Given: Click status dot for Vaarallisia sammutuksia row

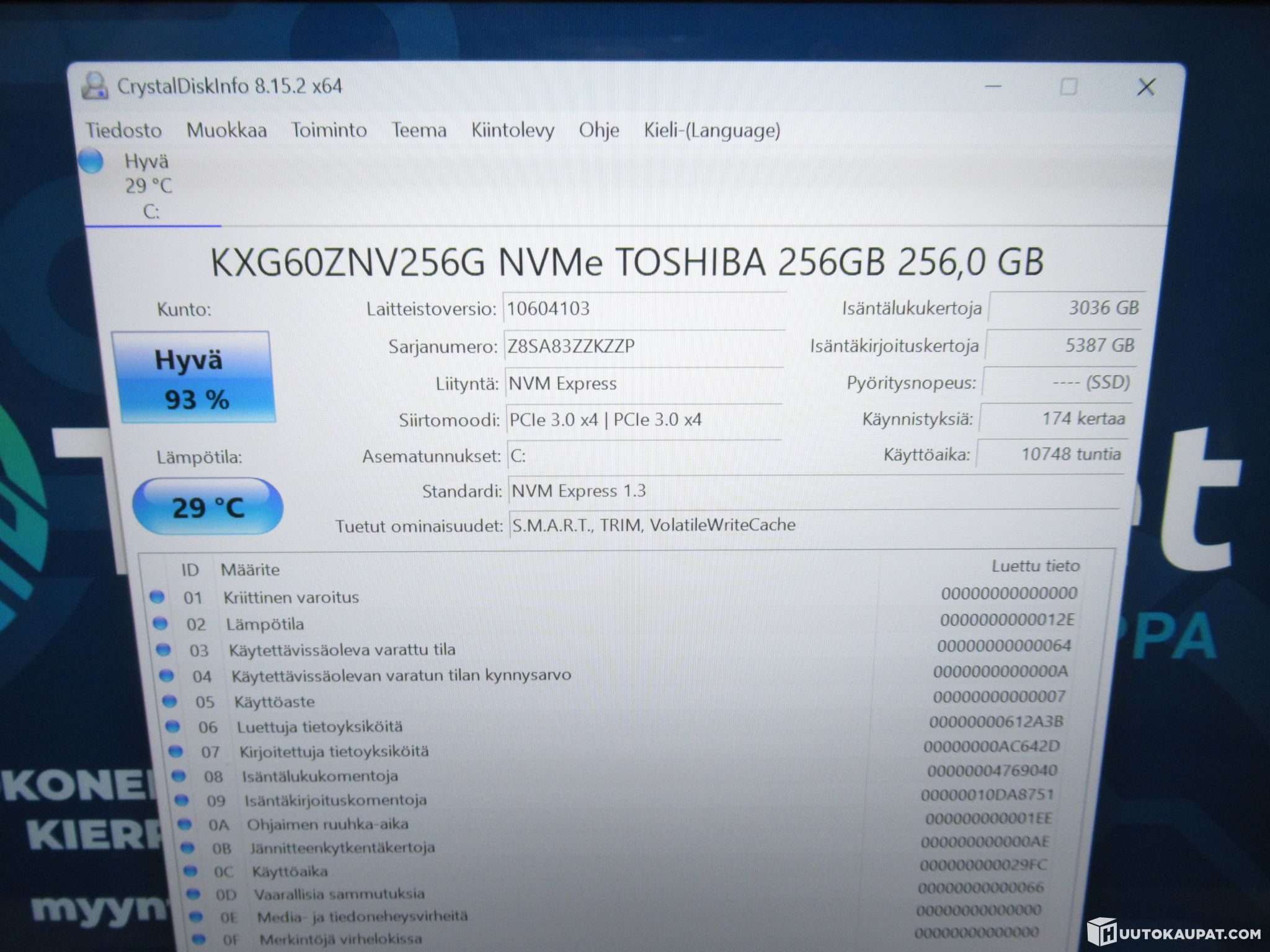Looking at the screenshot, I should [x=193, y=894].
